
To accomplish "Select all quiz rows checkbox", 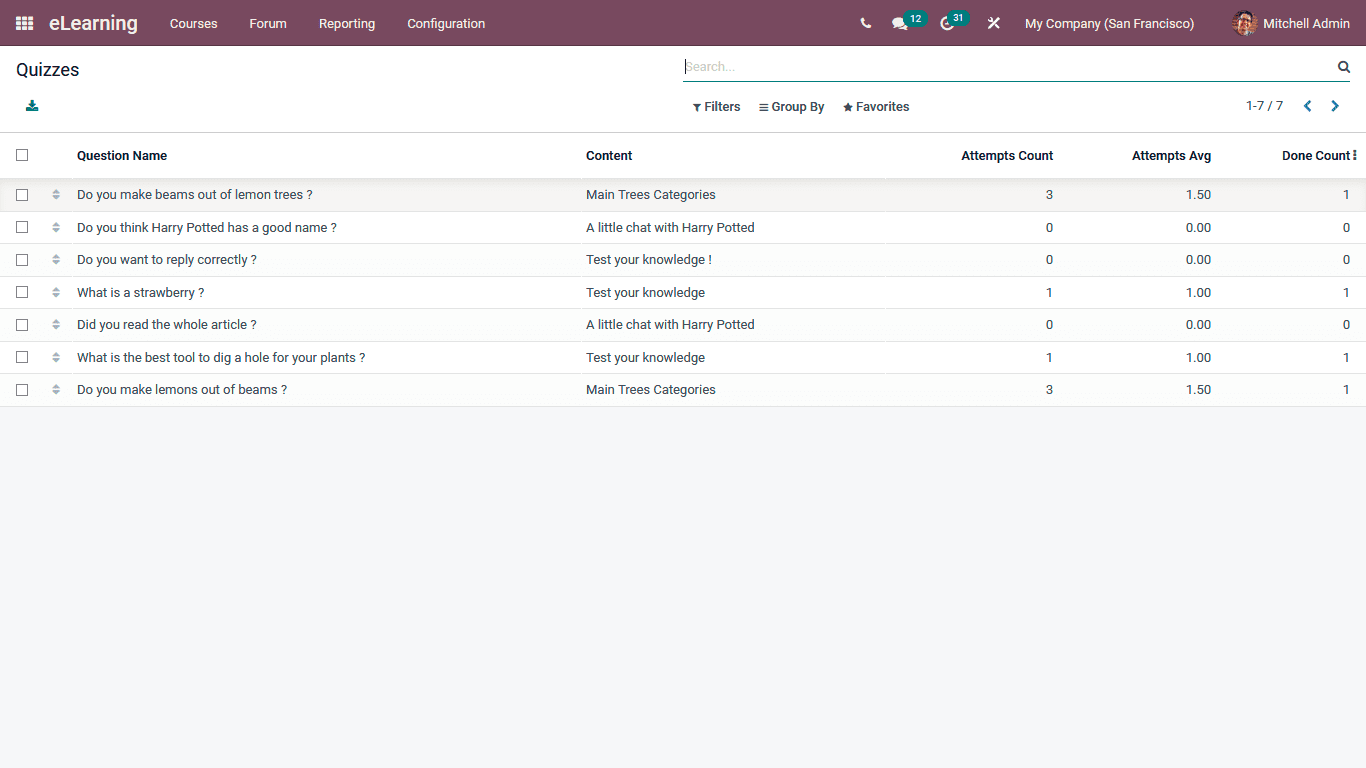I will pos(22,155).
